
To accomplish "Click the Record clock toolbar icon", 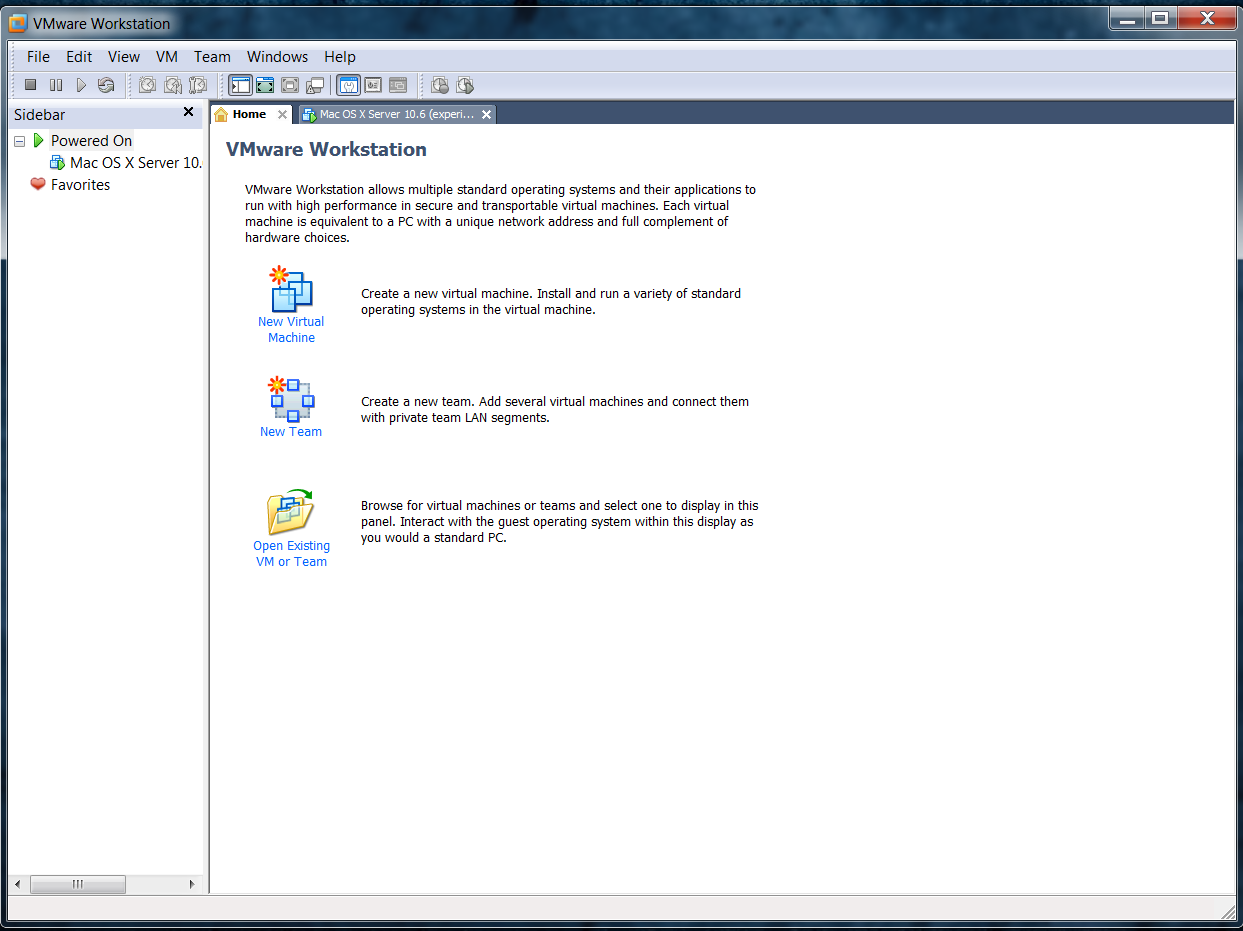I will 440,85.
